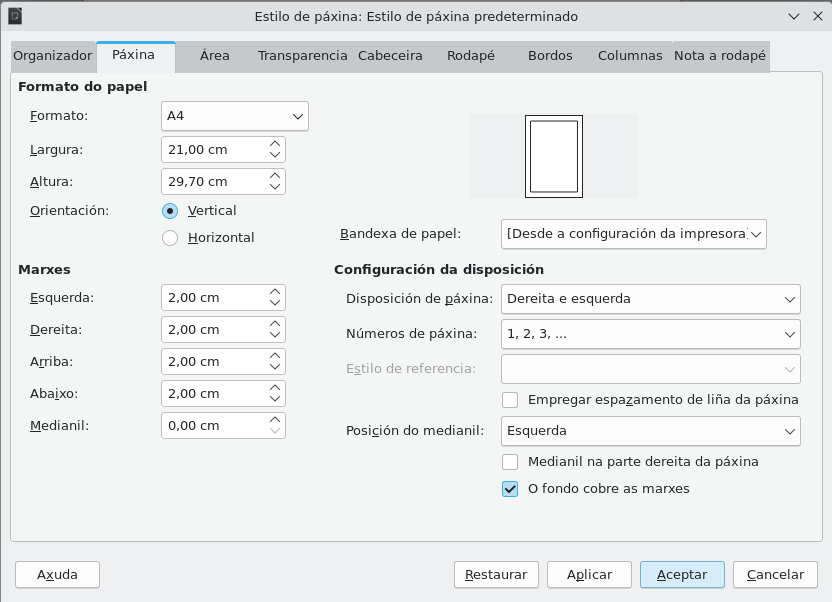Decrease the Abaixo margin
Viewport: 832px width, 602px height.
pyautogui.click(x=275, y=399)
